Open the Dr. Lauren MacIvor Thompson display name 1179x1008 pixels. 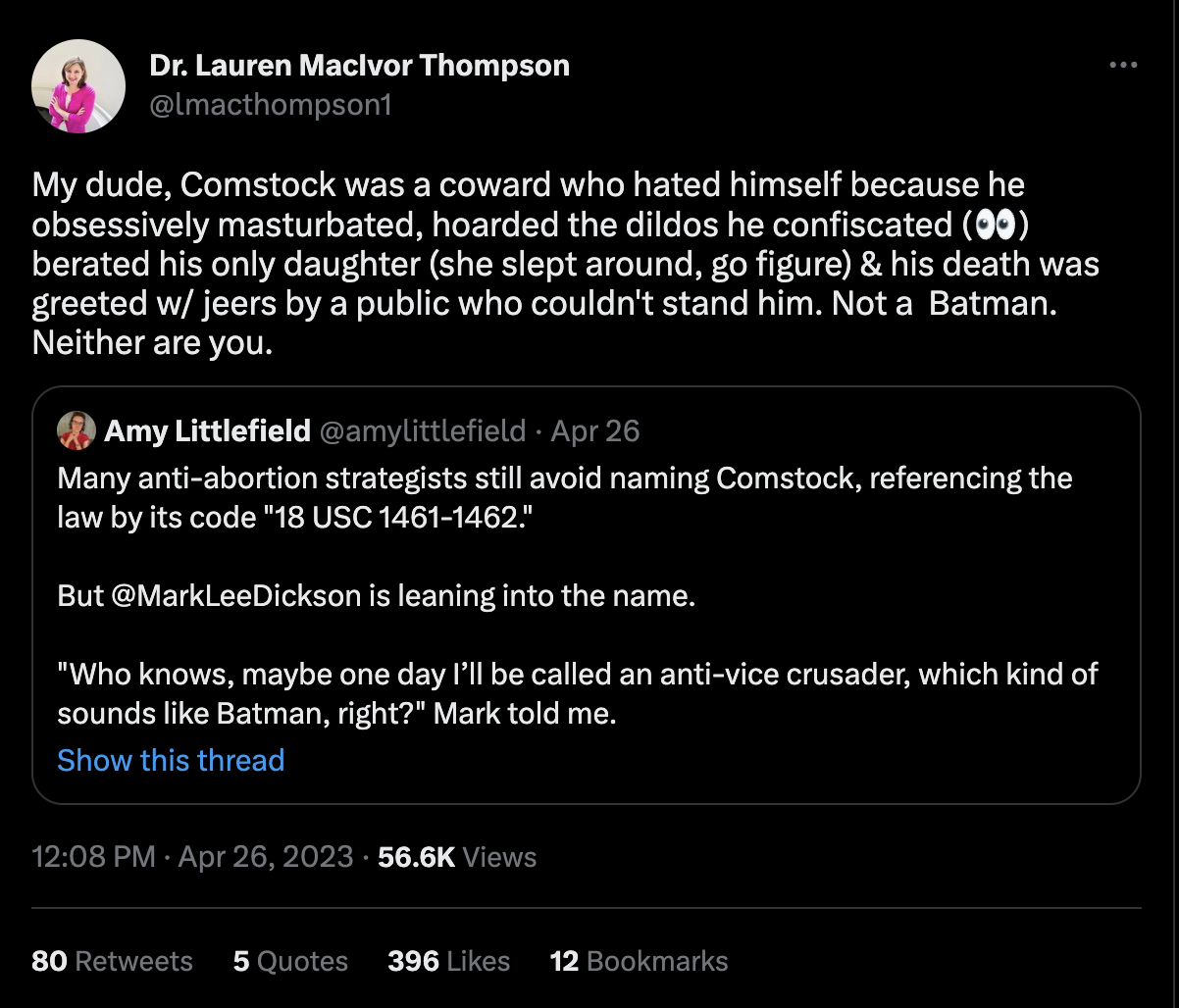[x=359, y=67]
